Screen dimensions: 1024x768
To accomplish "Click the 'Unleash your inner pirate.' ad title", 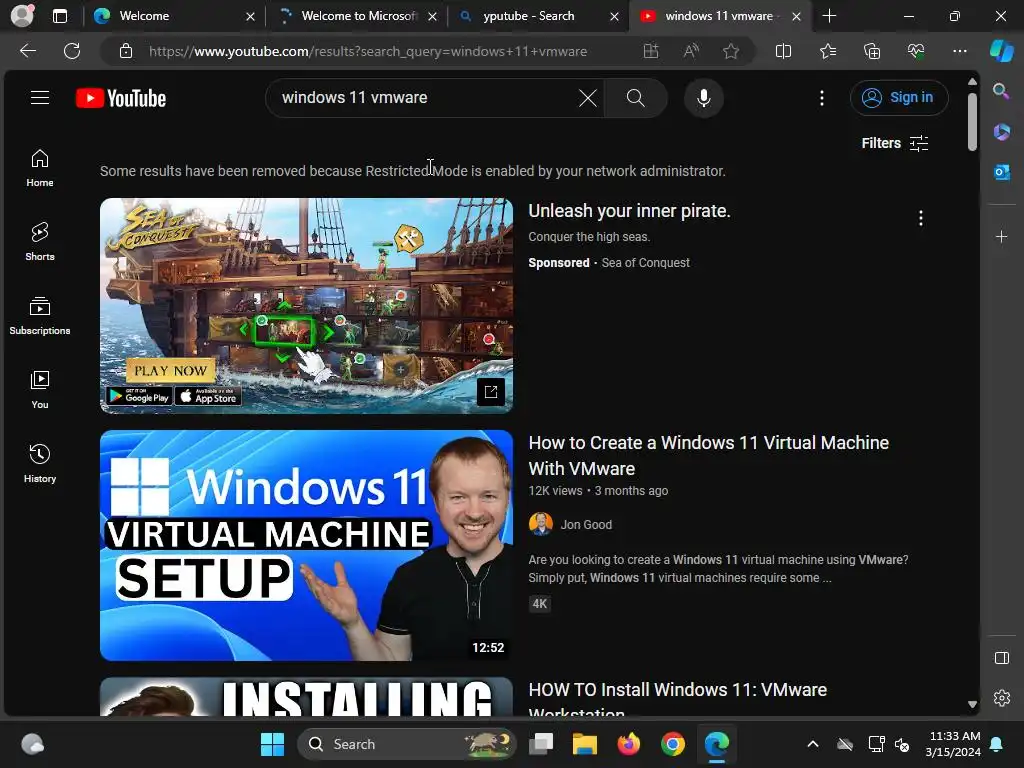I will pyautogui.click(x=629, y=211).
